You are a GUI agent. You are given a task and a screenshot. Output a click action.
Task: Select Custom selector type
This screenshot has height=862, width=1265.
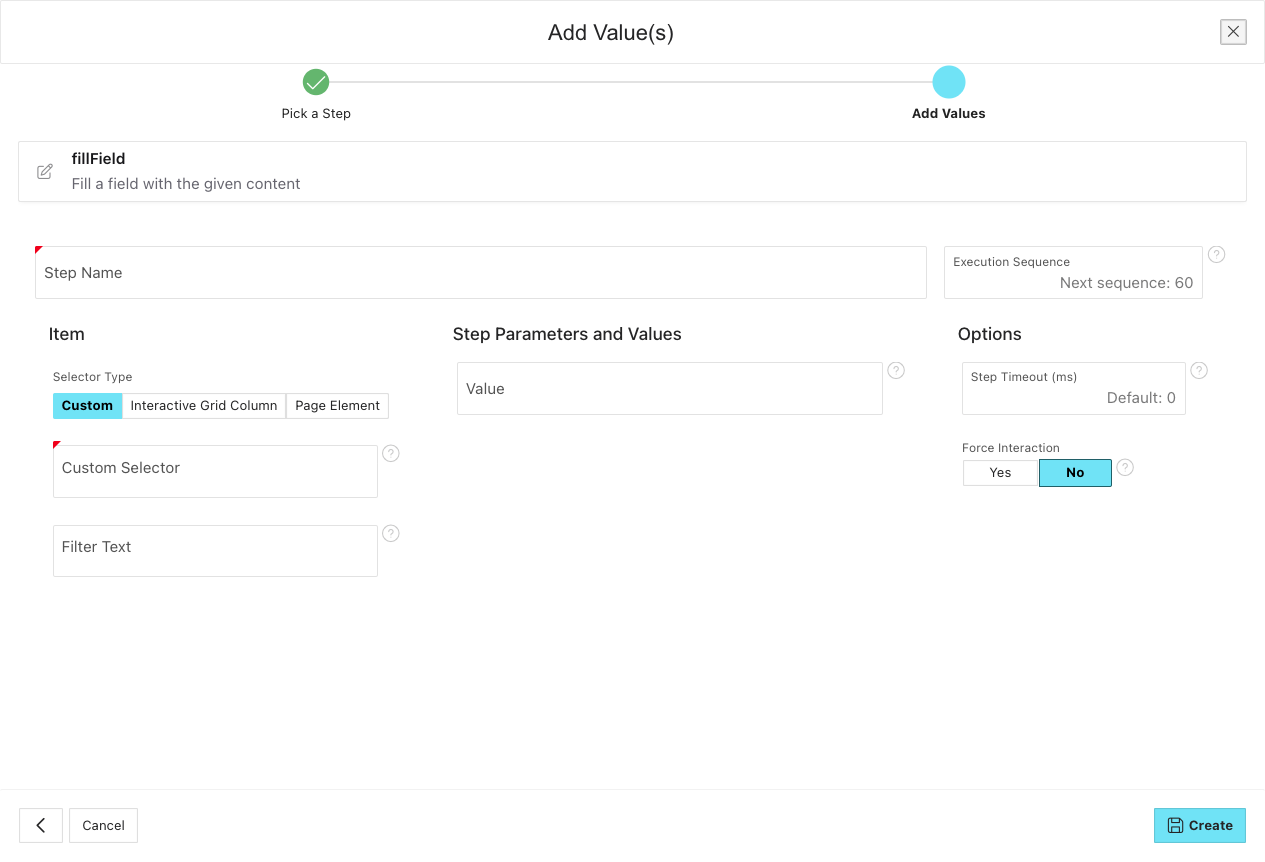click(x=87, y=406)
